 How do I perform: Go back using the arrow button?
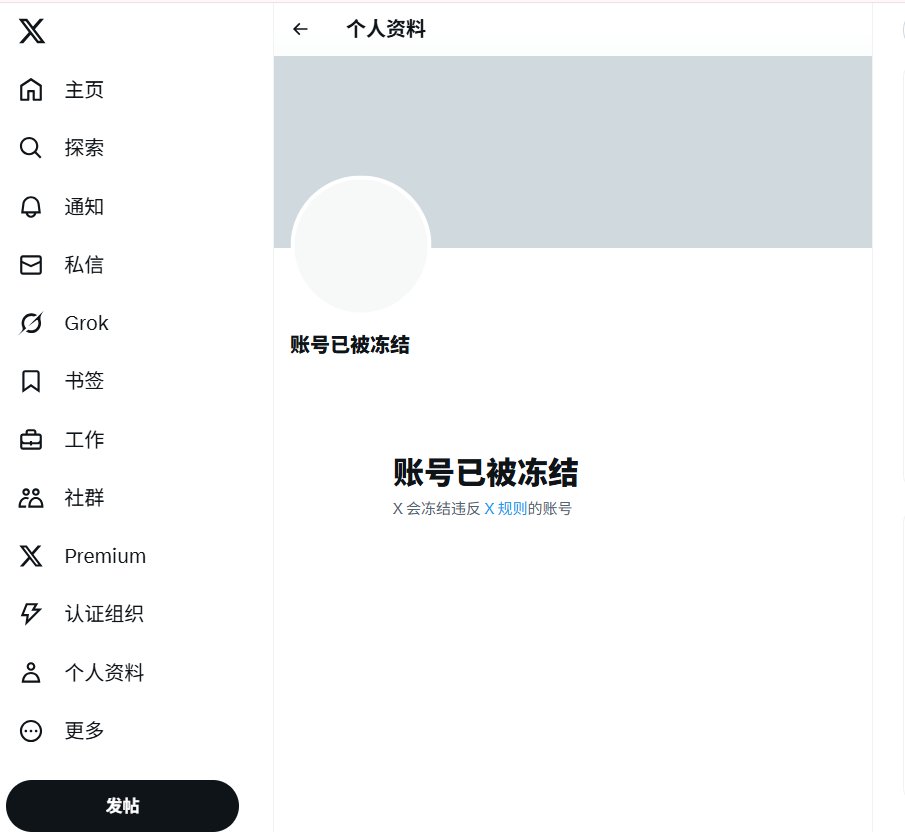[300, 29]
